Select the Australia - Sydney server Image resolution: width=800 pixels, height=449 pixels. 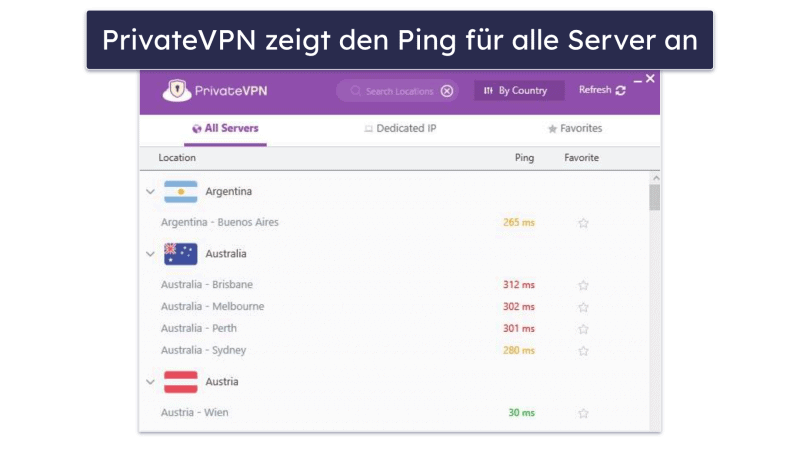tap(203, 351)
